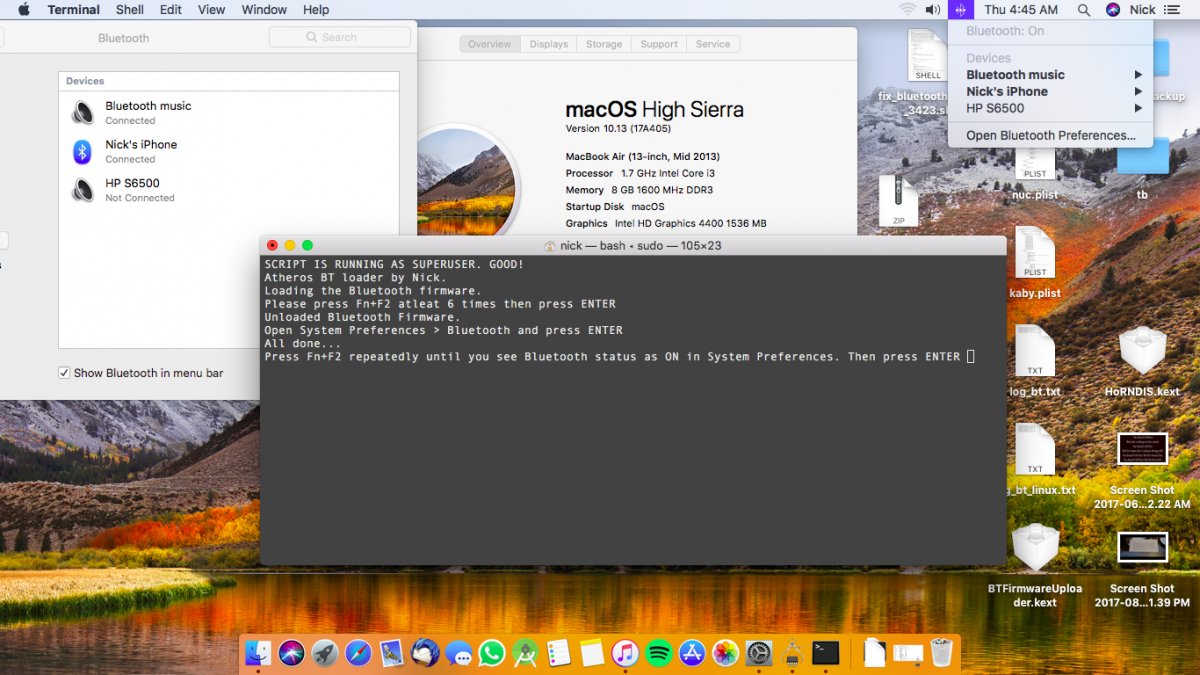Open Spotlight search magnifier icon
Viewport: 1200px width, 675px height.
click(x=1084, y=10)
